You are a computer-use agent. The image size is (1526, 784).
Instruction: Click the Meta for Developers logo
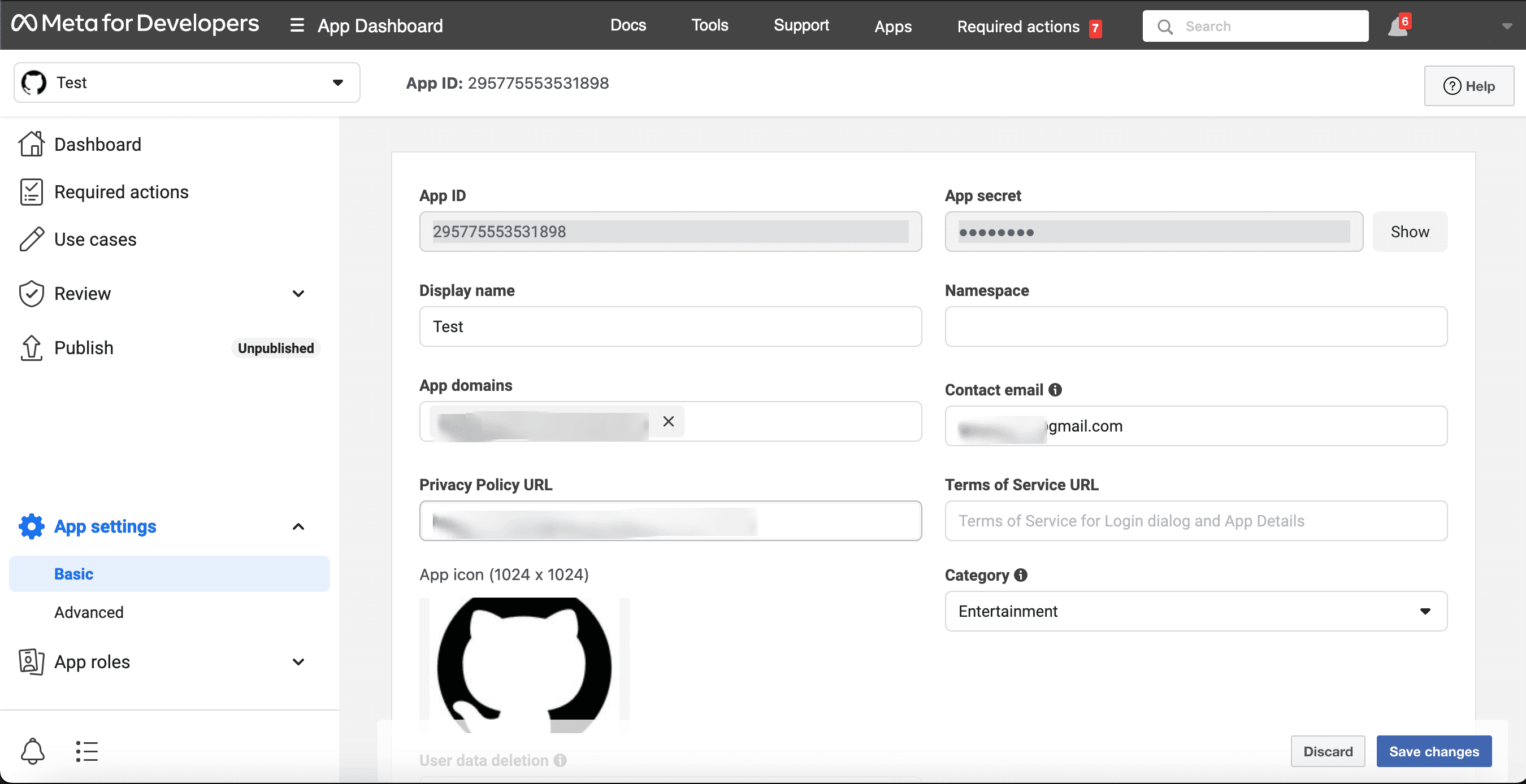click(135, 24)
